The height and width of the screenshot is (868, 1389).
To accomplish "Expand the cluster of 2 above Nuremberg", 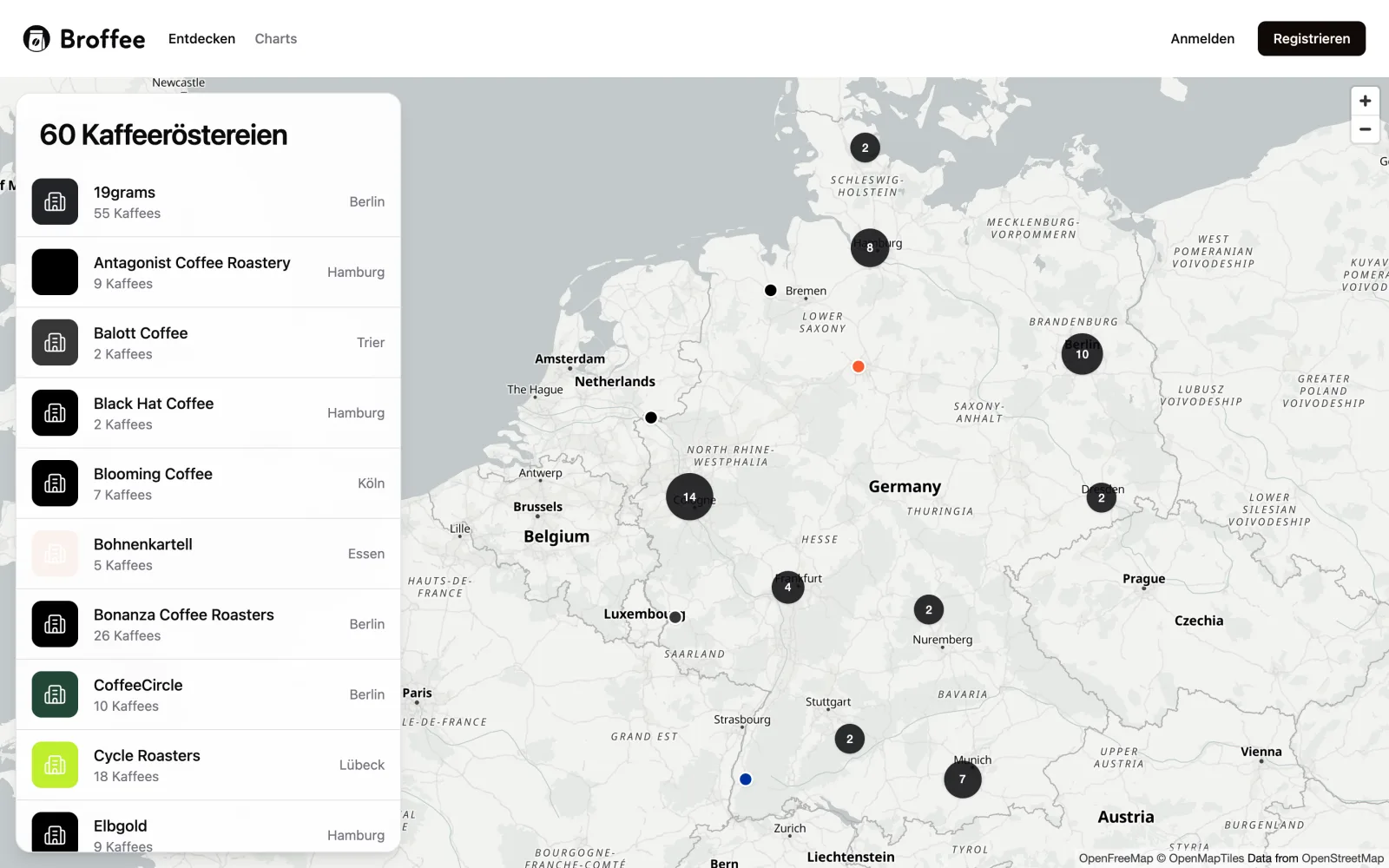I will click(928, 609).
